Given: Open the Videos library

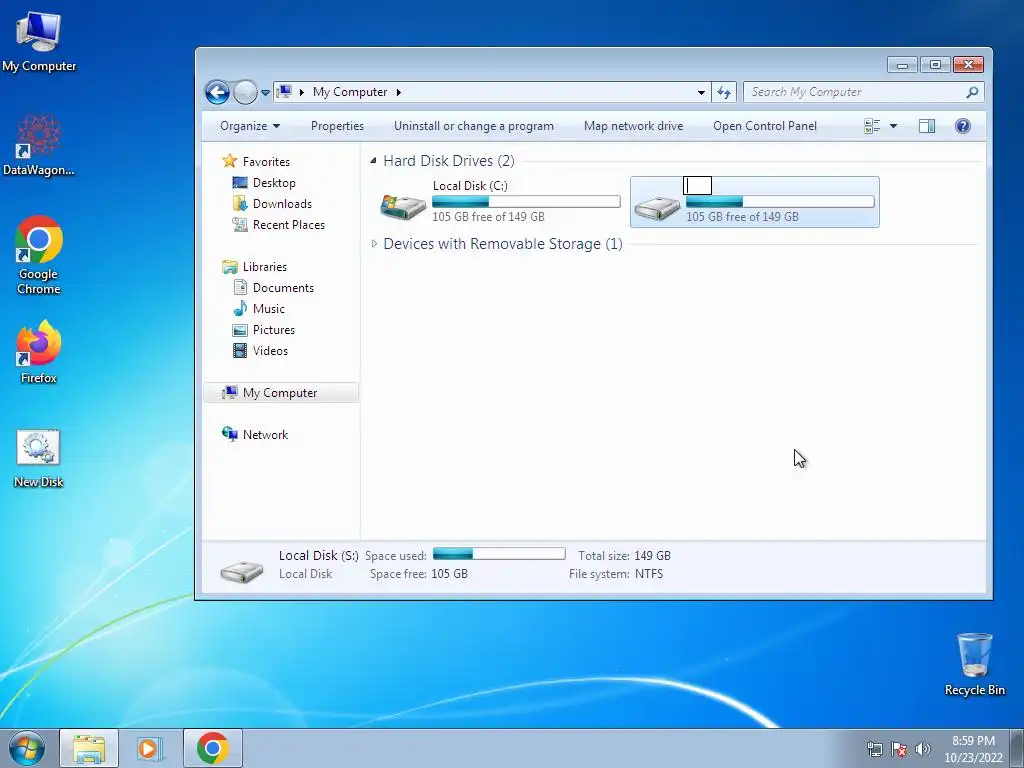Looking at the screenshot, I should coord(270,351).
